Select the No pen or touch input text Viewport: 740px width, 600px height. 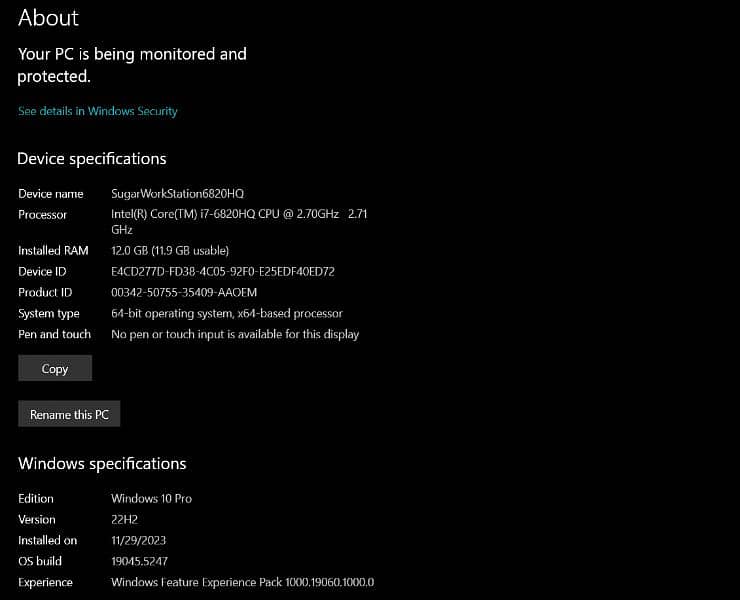tap(235, 334)
